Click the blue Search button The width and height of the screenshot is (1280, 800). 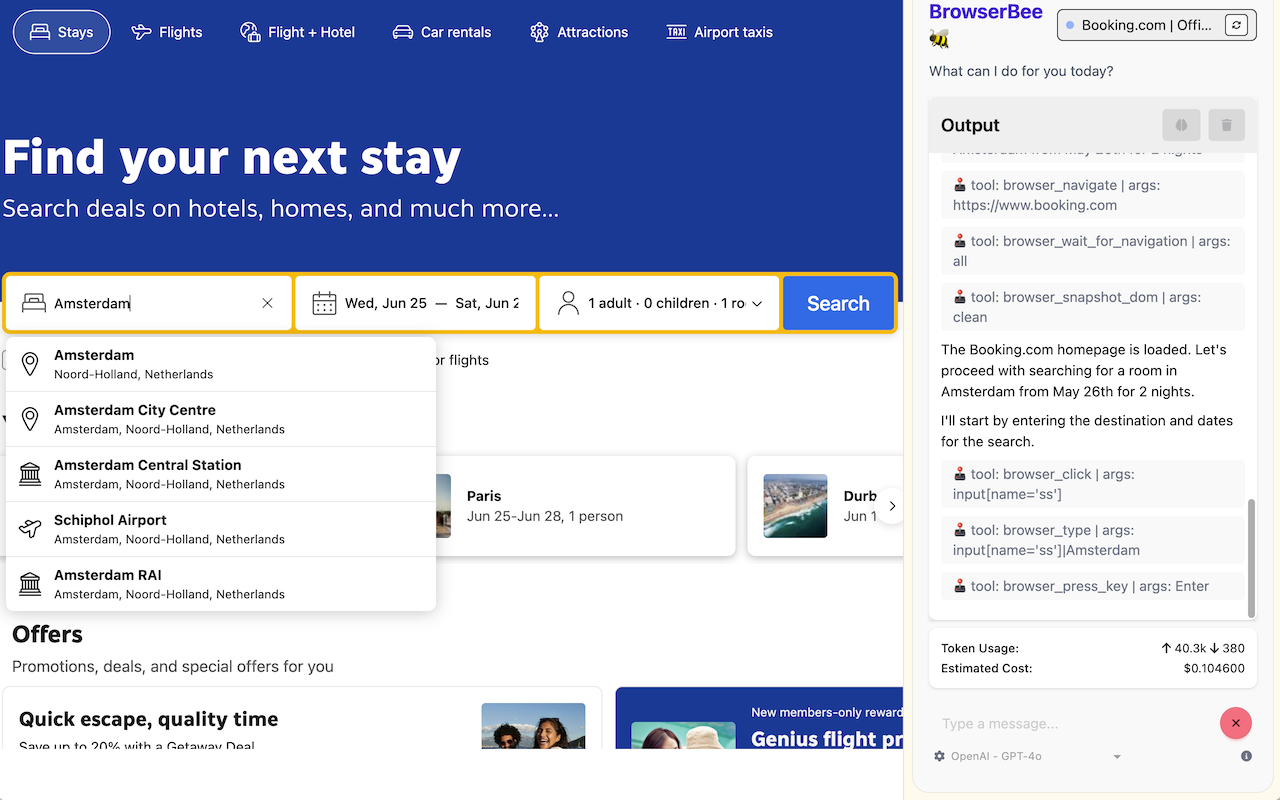[838, 303]
